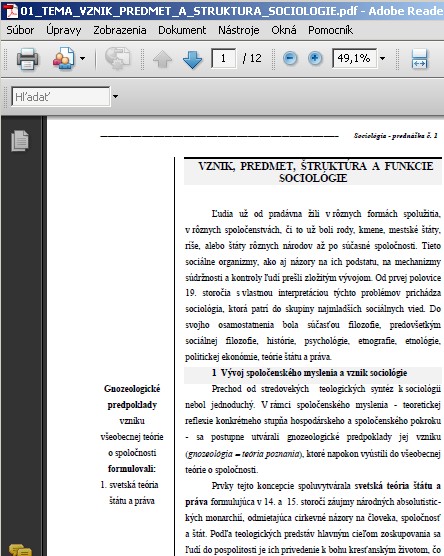Click total page count '/ 12'

point(252,58)
